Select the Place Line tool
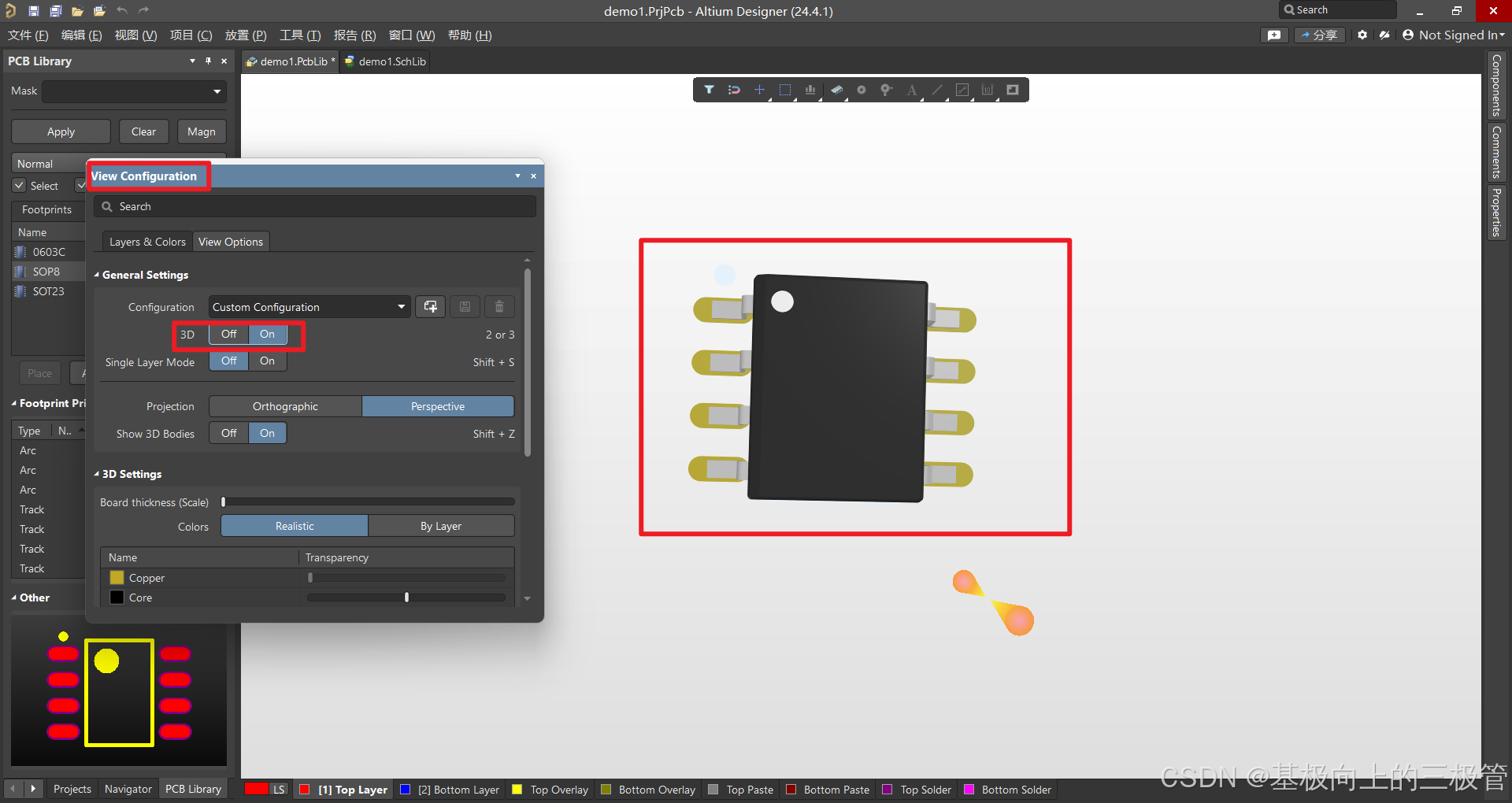Viewport: 1512px width, 803px height. point(937,90)
